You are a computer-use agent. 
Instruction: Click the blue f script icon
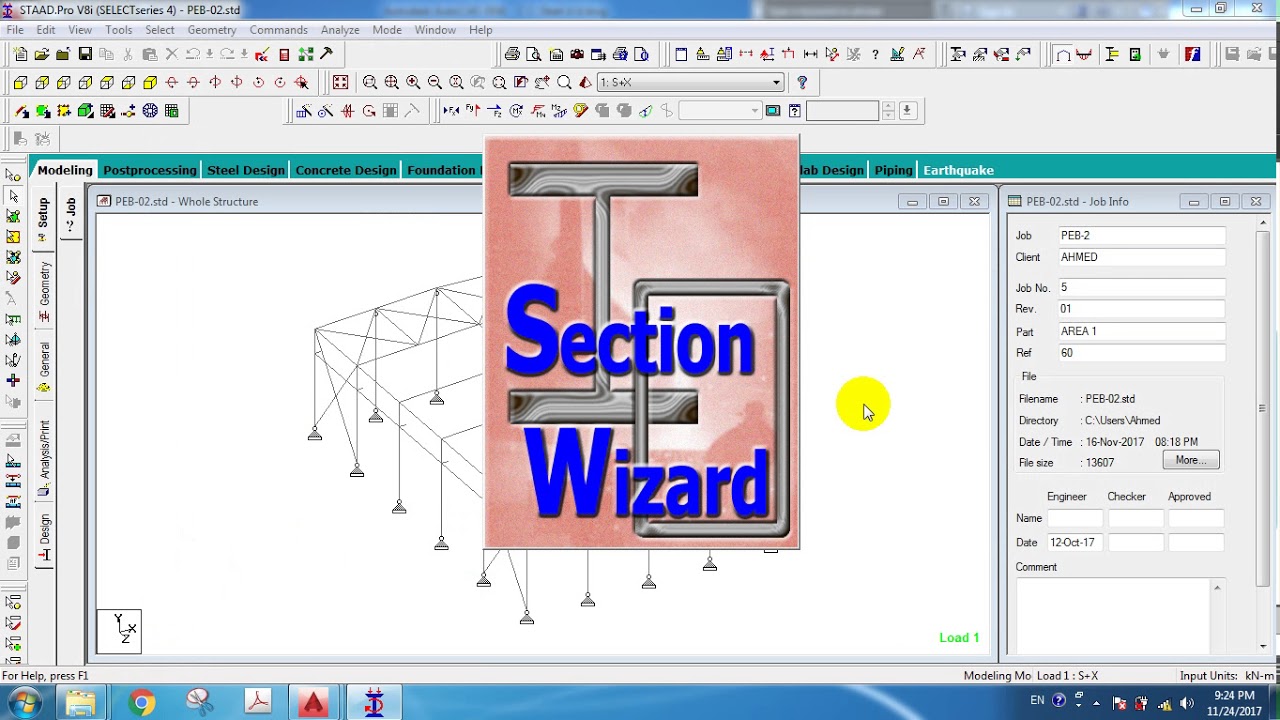click(1192, 54)
